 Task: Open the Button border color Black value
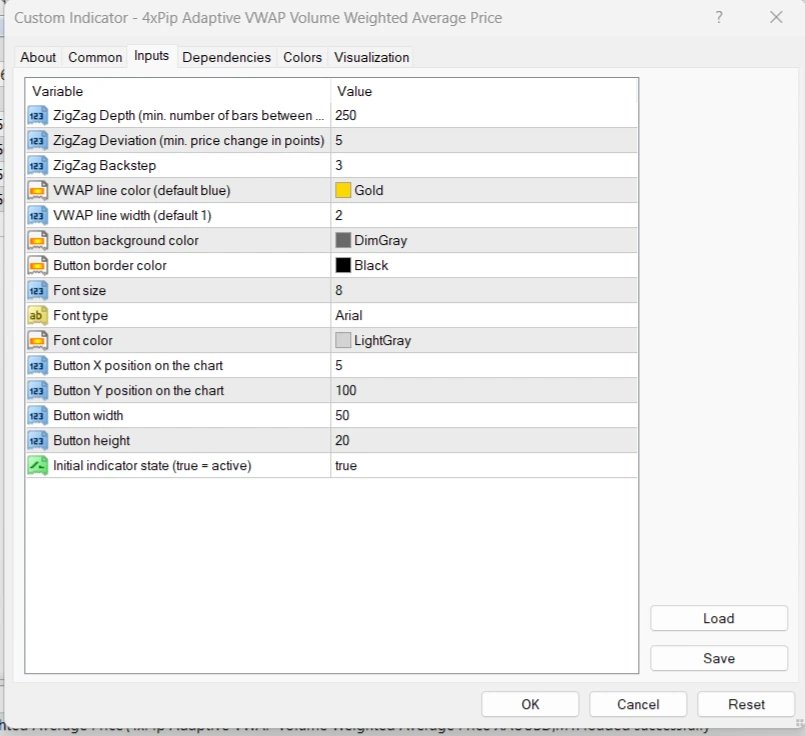click(371, 266)
